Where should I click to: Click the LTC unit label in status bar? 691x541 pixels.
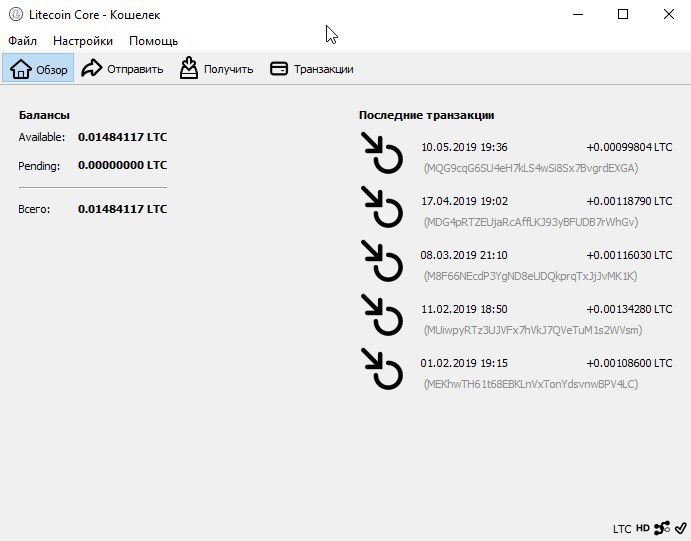click(x=622, y=529)
